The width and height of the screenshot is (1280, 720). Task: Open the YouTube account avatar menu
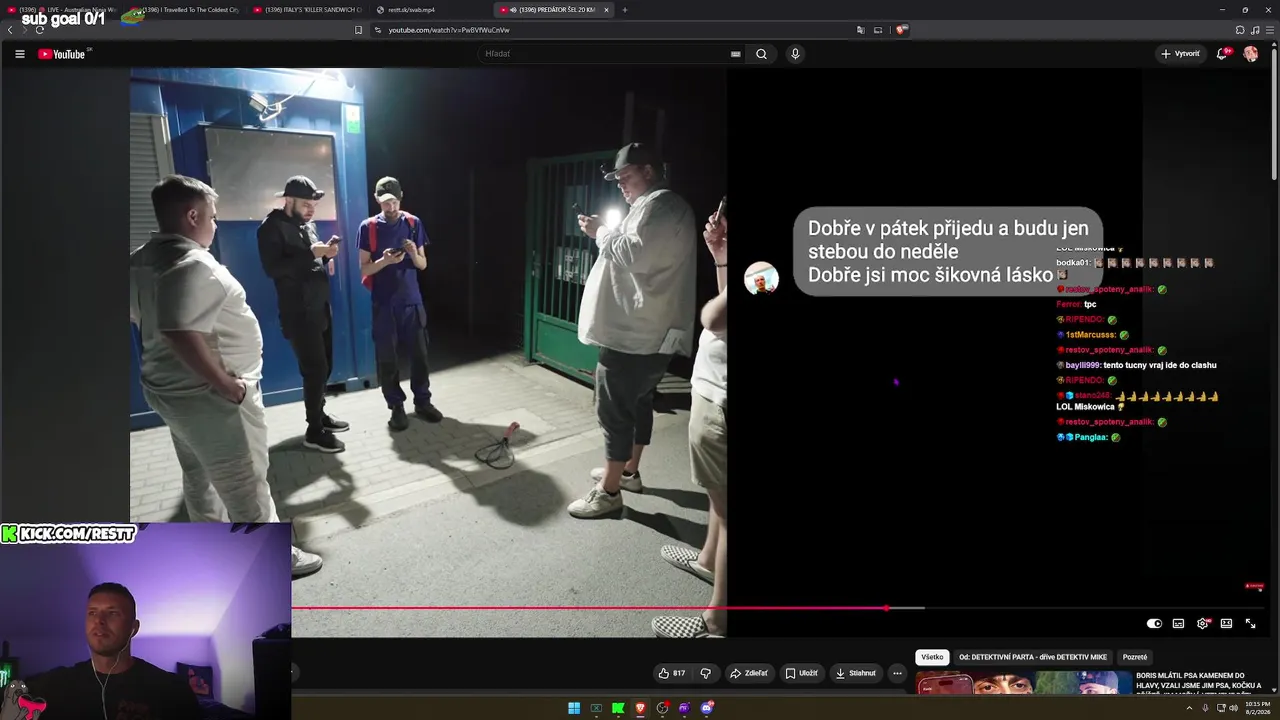tap(1250, 54)
